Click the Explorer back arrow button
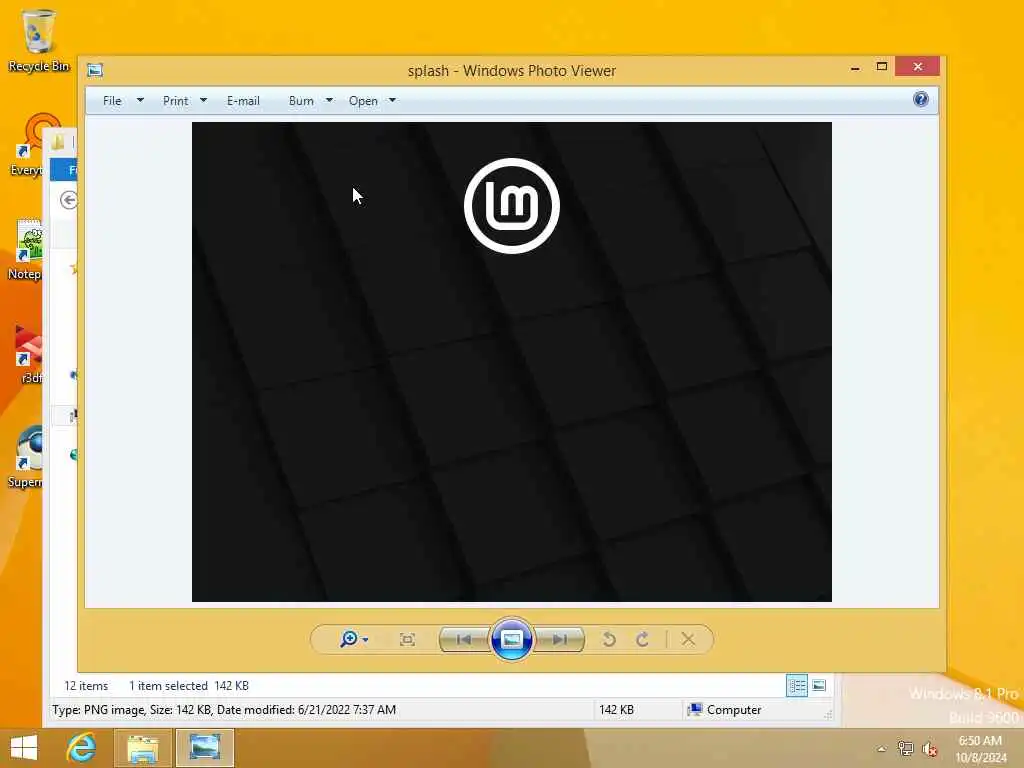The height and width of the screenshot is (768, 1024). tap(68, 200)
